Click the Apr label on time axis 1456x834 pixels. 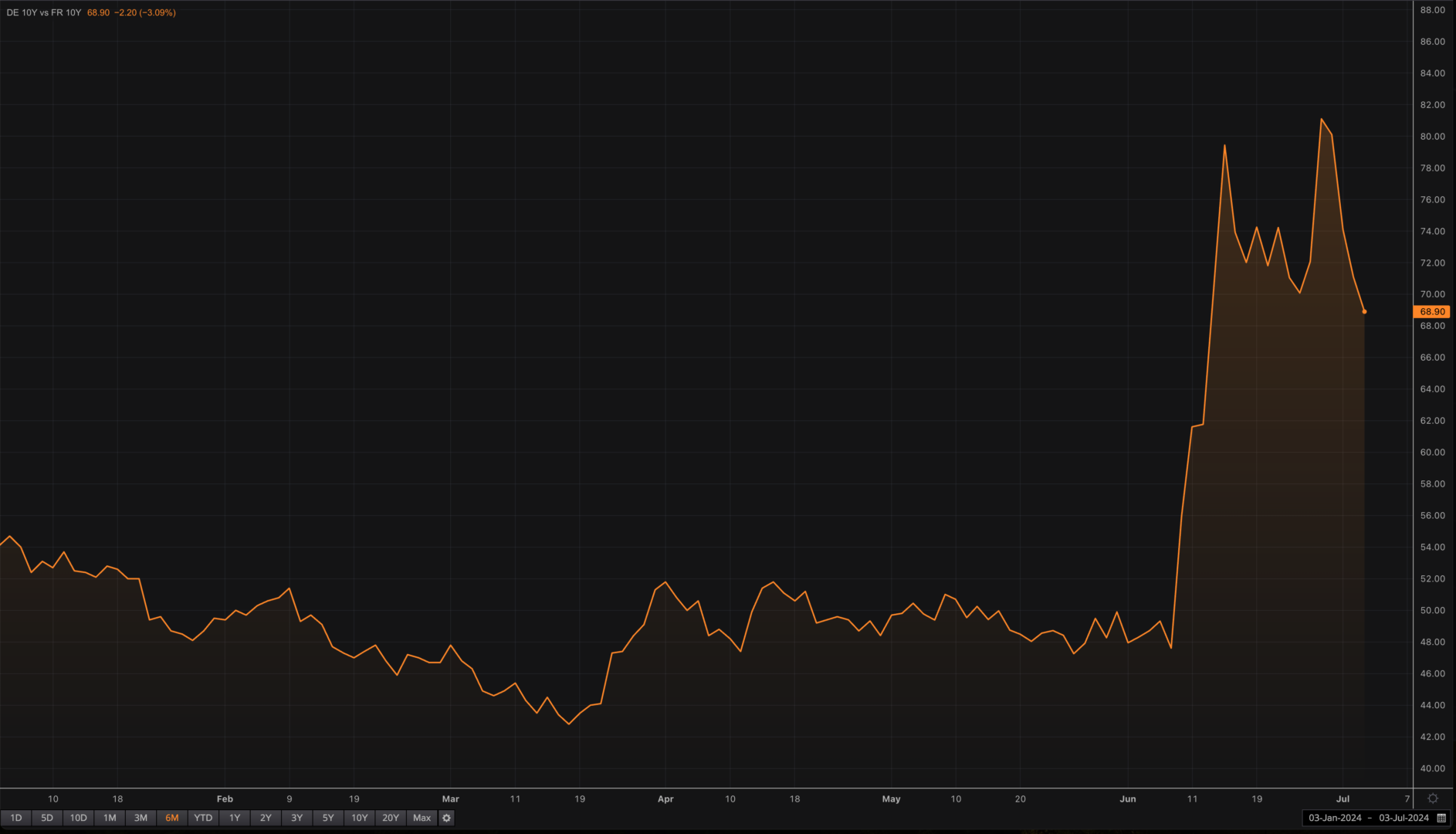tap(665, 798)
